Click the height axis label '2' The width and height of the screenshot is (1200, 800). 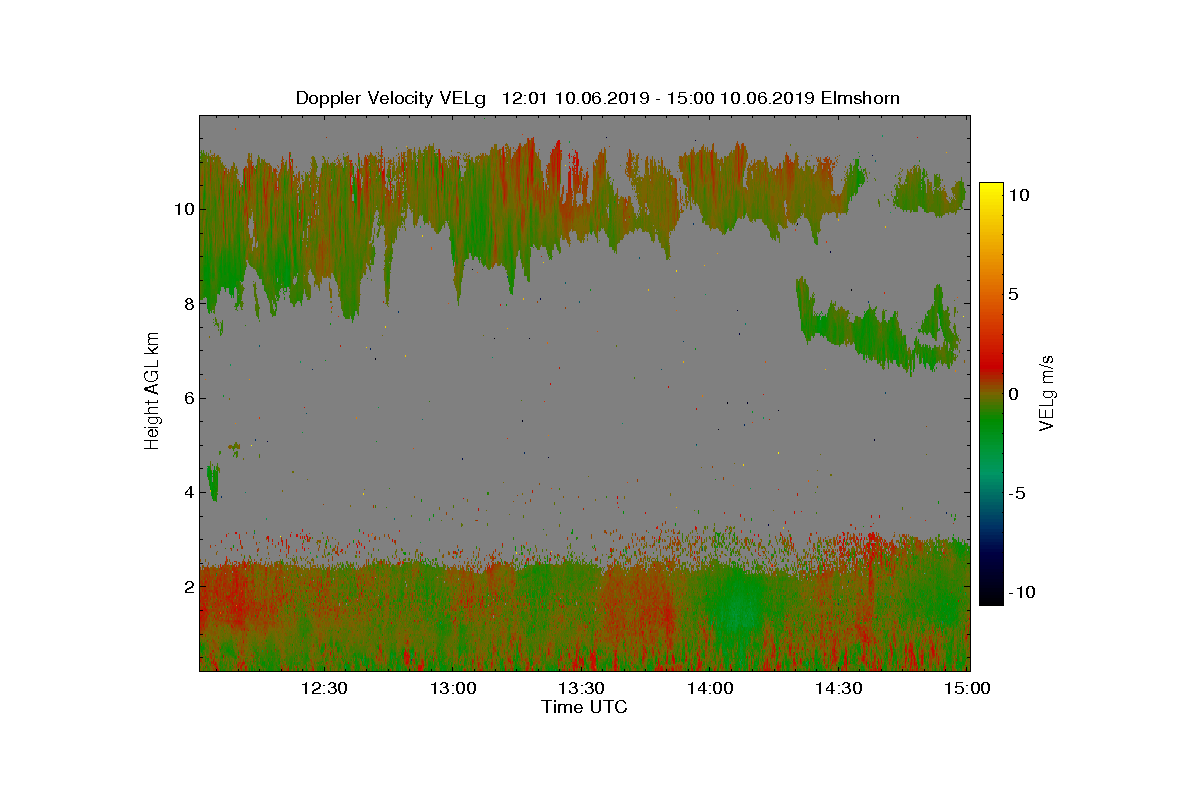[188, 586]
